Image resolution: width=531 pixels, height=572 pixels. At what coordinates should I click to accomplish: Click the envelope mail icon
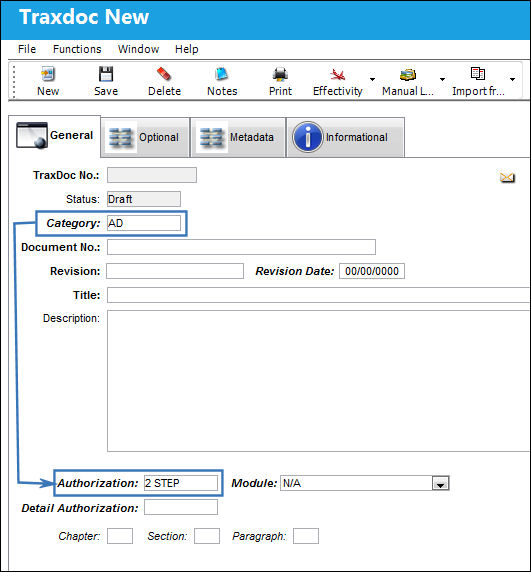point(507,178)
